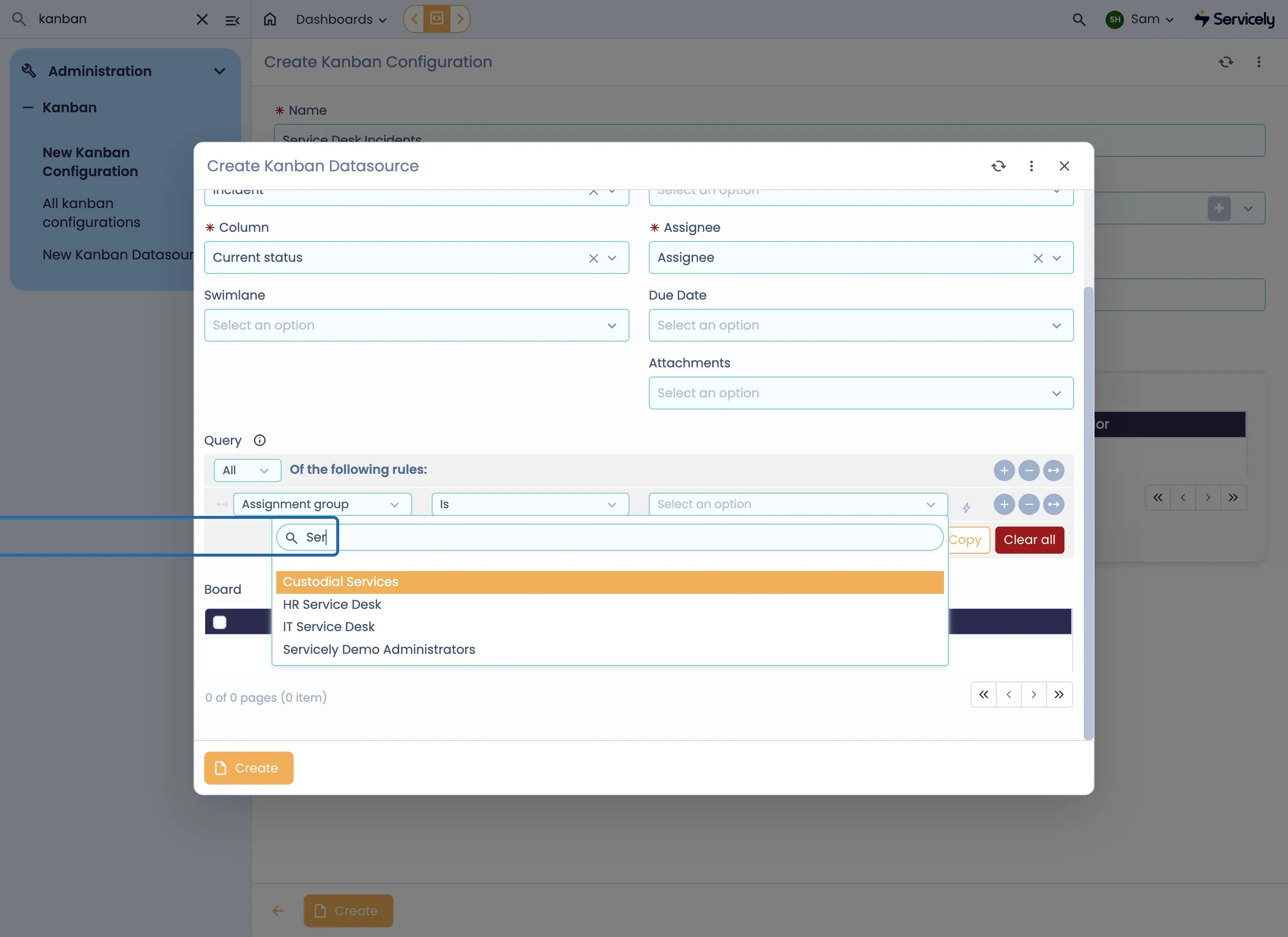Refresh the Create Kanban Datasource dialog
The width and height of the screenshot is (1288, 937).
click(x=998, y=166)
